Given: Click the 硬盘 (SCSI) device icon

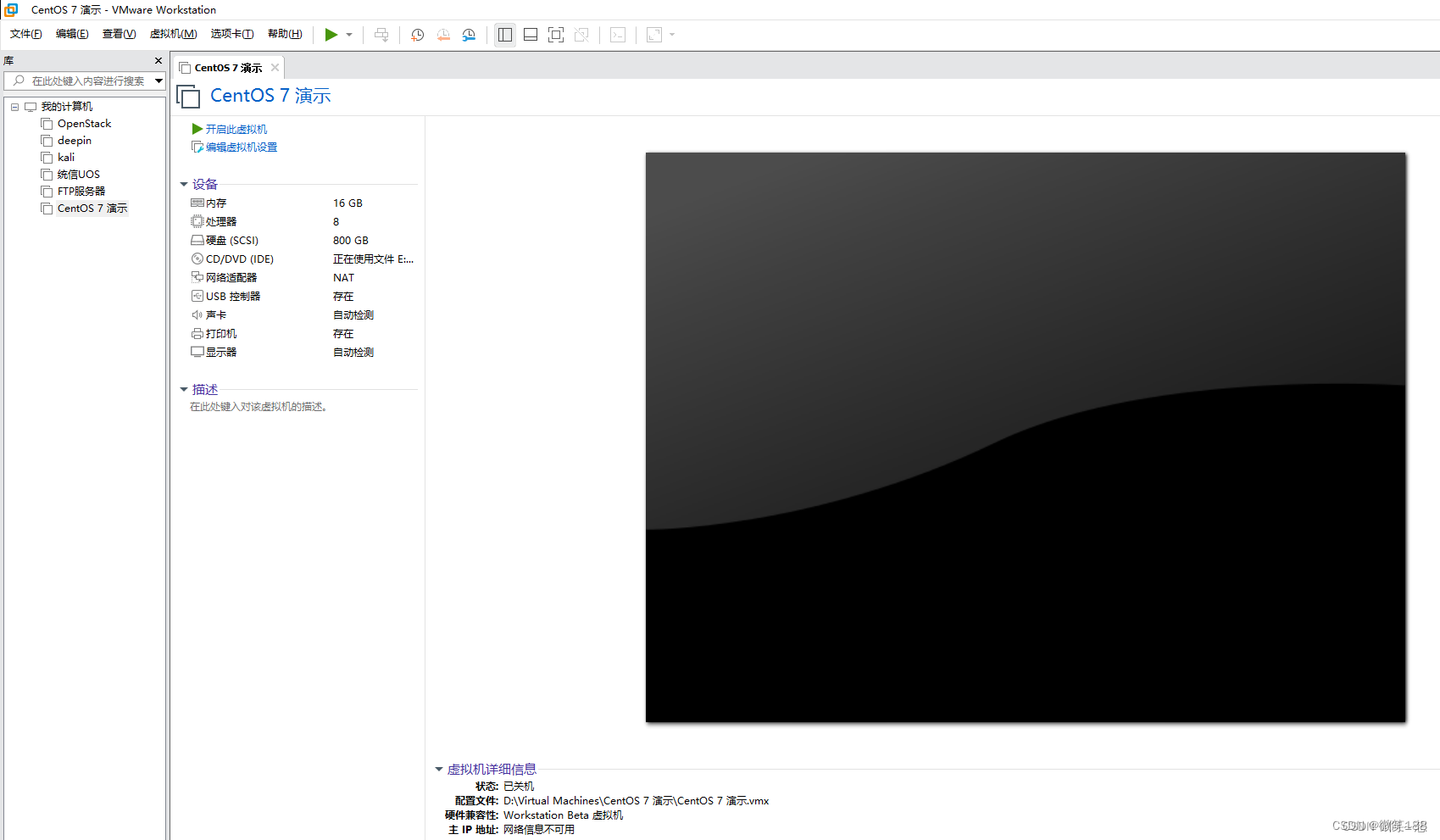Looking at the screenshot, I should tap(197, 241).
